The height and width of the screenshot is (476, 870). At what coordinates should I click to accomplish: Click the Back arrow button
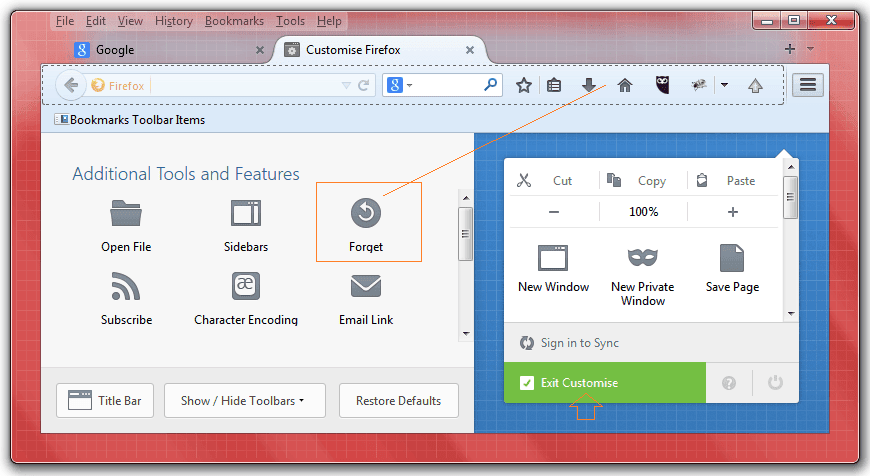[71, 85]
